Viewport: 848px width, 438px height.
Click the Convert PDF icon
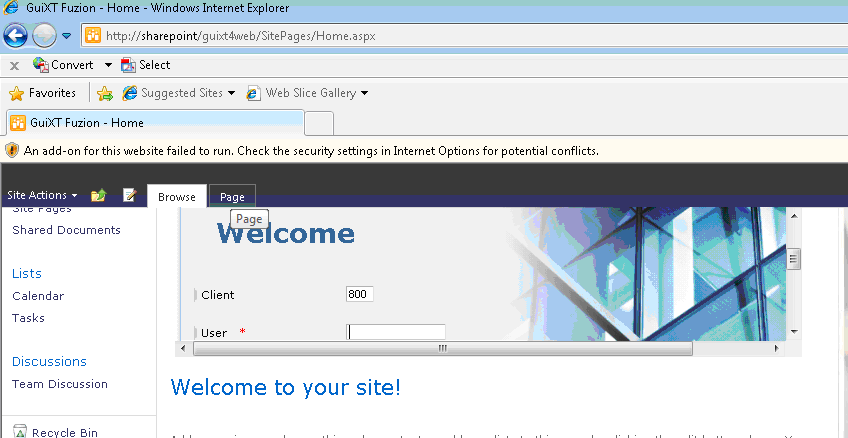[x=41, y=65]
